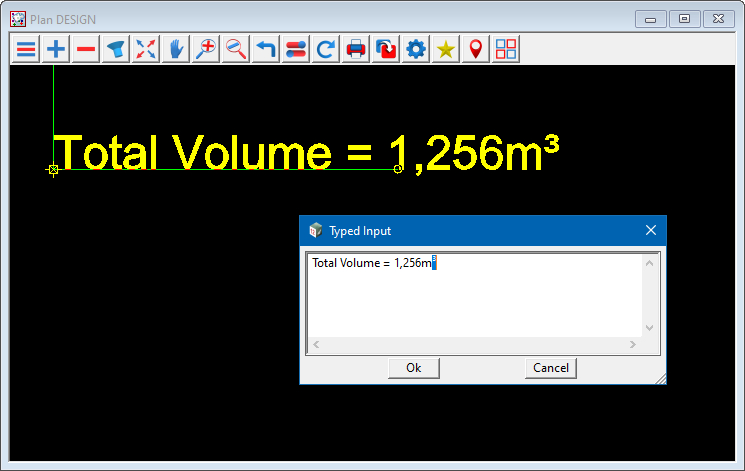Click the fit-view arrows icon
The width and height of the screenshot is (745, 471).
[146, 49]
